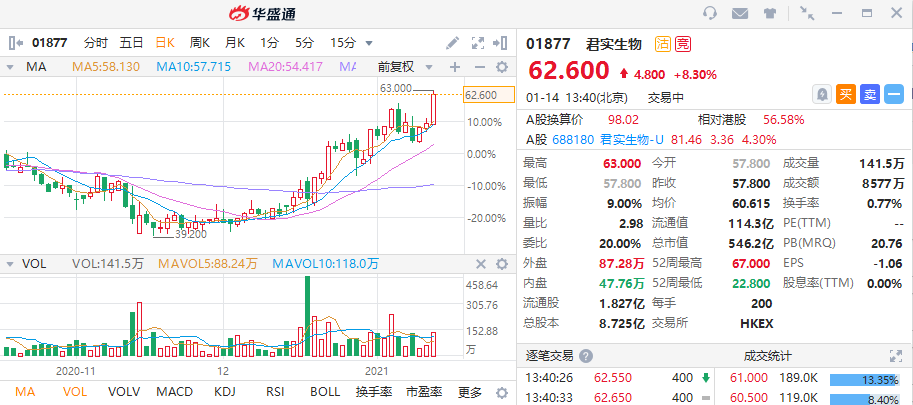Viewport: 913px width, 405px height.
Task: Open the messages envelope icon
Action: pos(740,13)
